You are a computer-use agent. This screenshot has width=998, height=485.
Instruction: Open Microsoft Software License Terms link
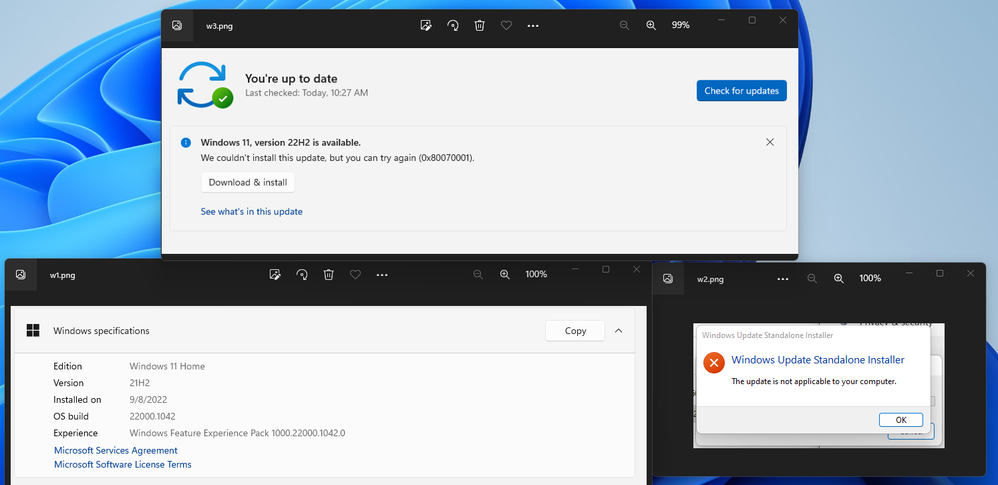click(x=123, y=465)
